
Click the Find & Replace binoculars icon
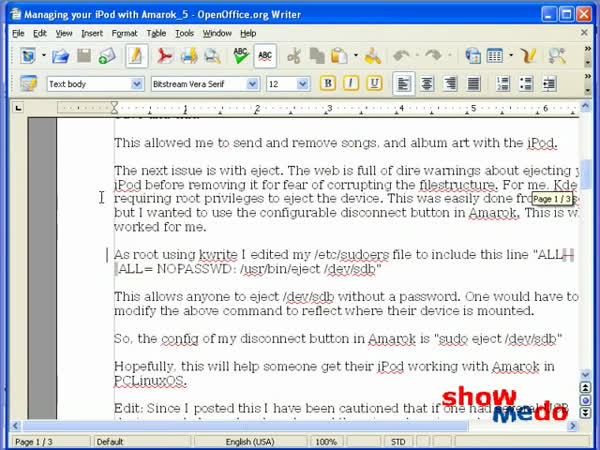[x=557, y=56]
